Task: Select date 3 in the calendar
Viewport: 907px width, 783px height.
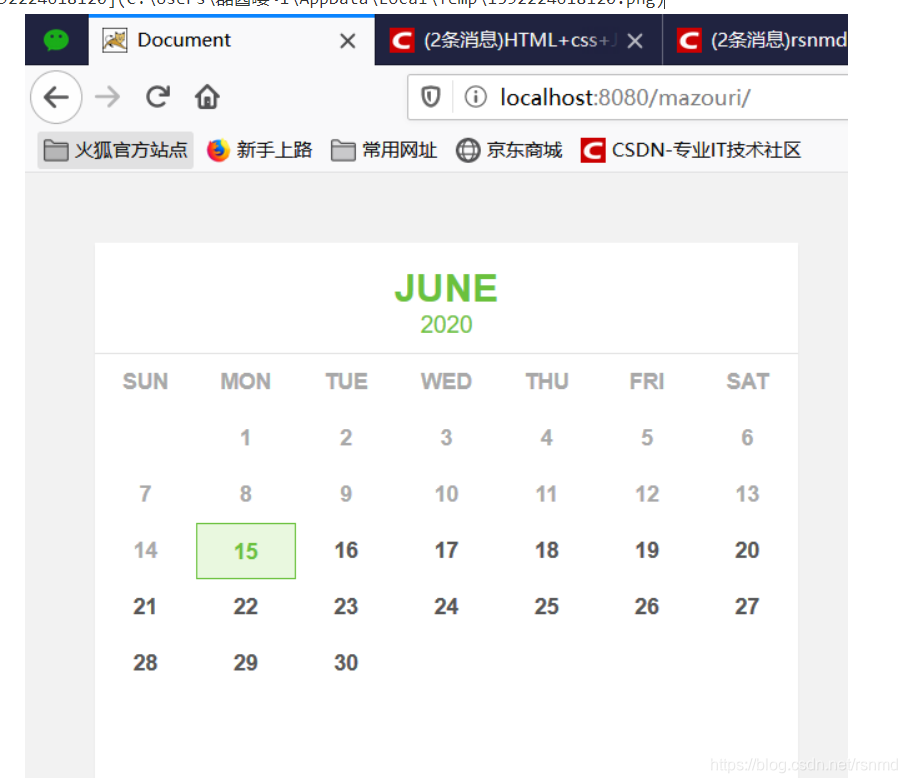Action: 446,438
